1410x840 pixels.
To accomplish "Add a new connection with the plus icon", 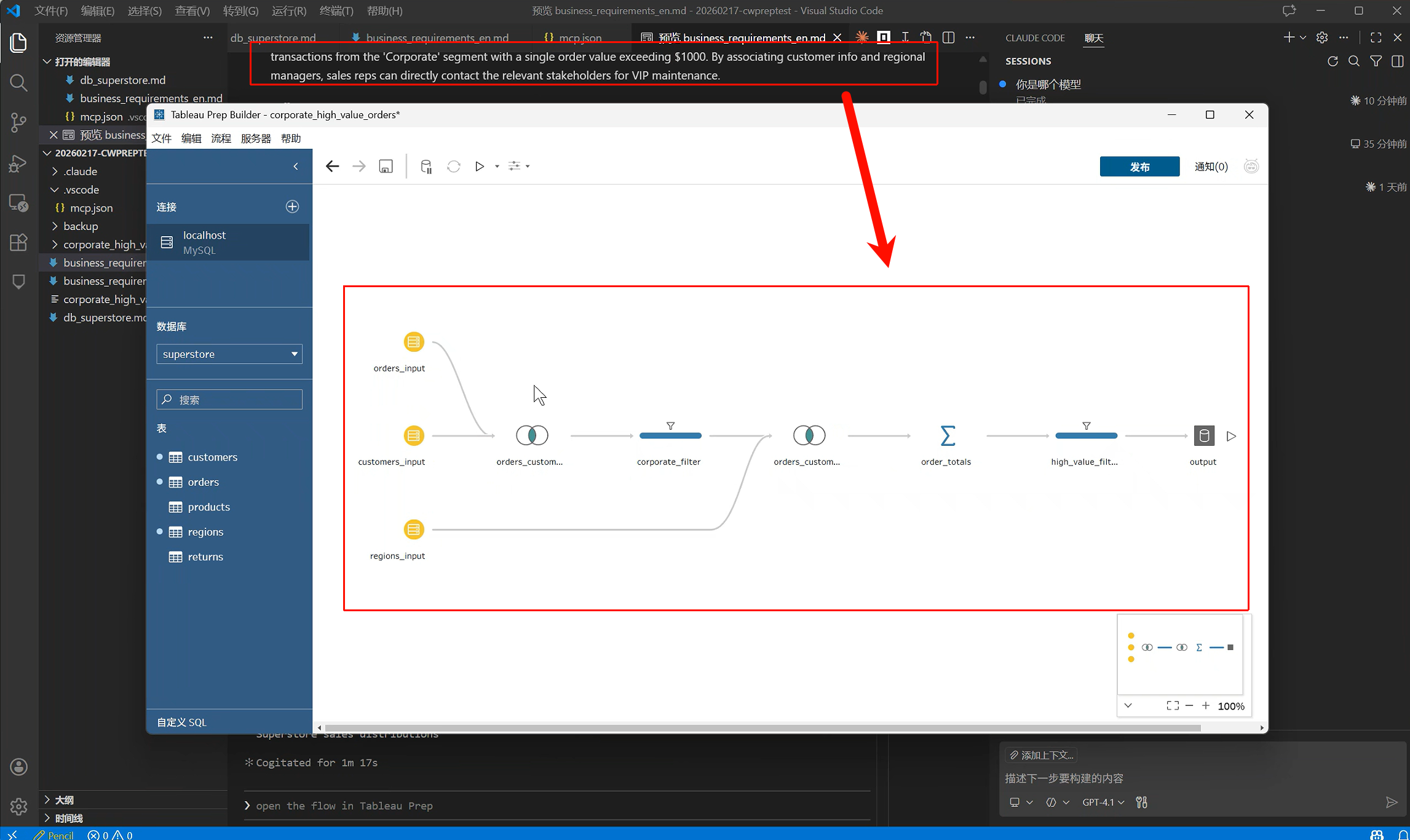I will (292, 207).
